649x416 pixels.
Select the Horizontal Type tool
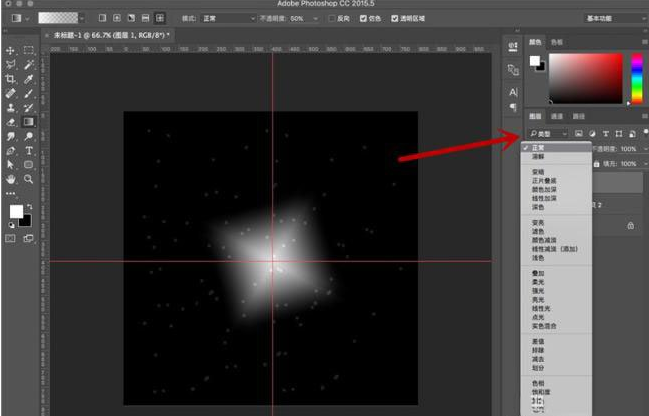point(29,151)
